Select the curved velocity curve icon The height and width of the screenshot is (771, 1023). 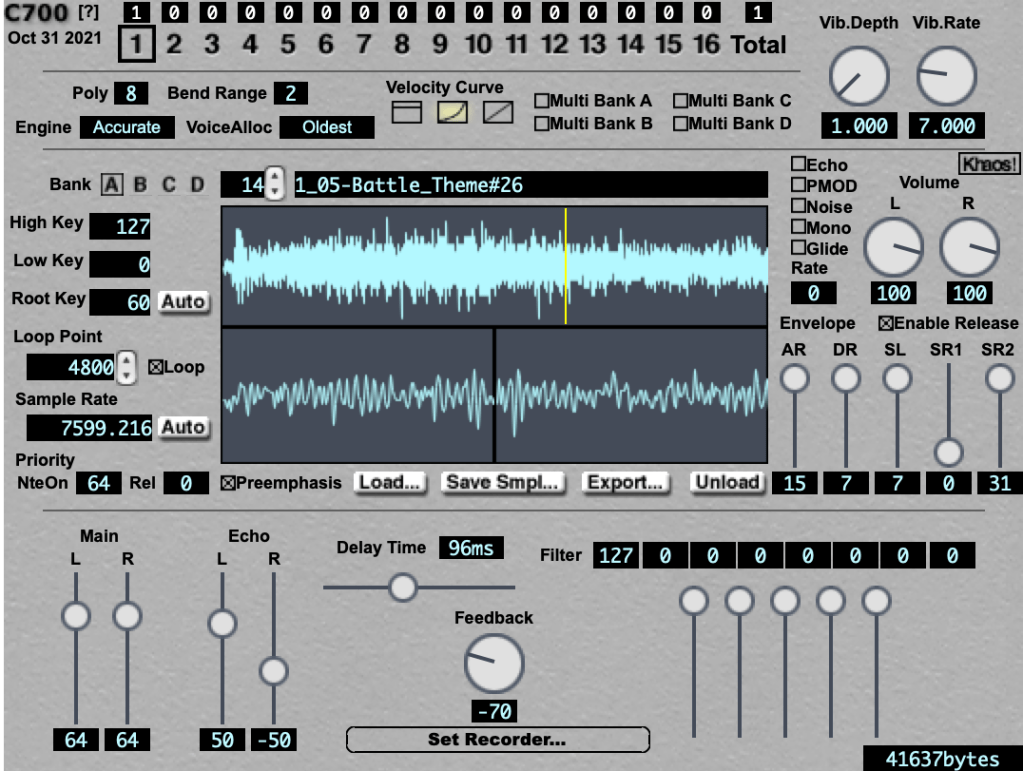[452, 113]
